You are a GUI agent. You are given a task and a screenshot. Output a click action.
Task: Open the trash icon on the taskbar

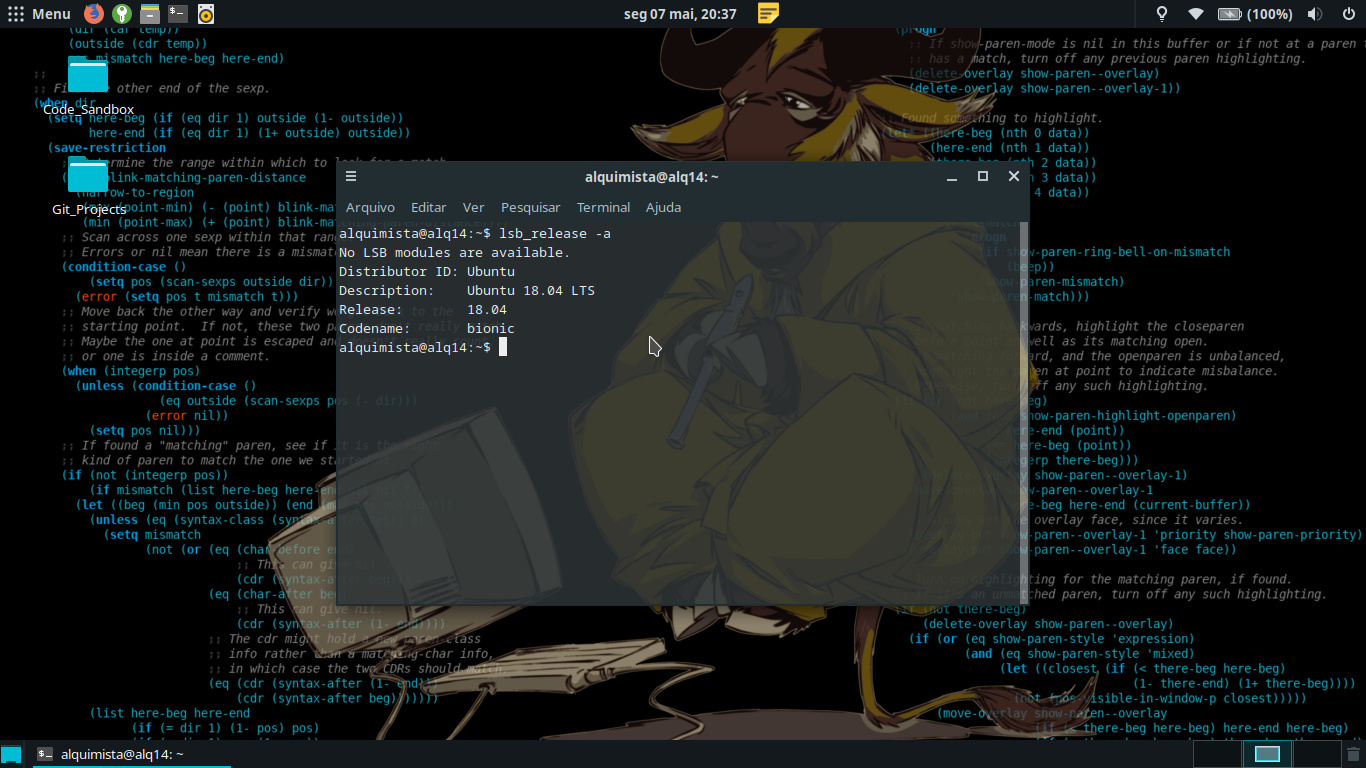(x=1353, y=755)
